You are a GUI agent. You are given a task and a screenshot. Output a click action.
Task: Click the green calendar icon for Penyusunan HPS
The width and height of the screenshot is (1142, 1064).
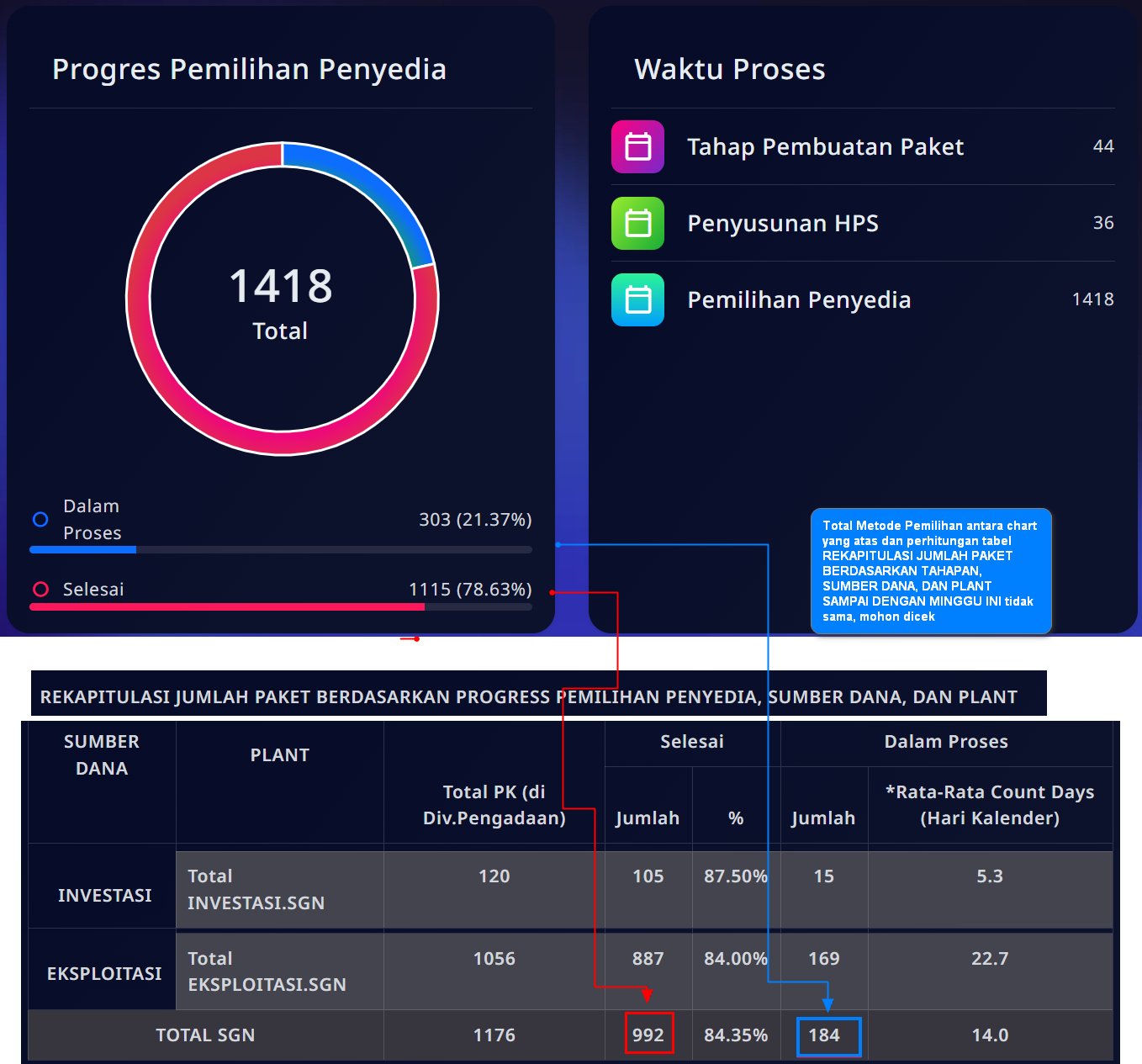(x=637, y=224)
